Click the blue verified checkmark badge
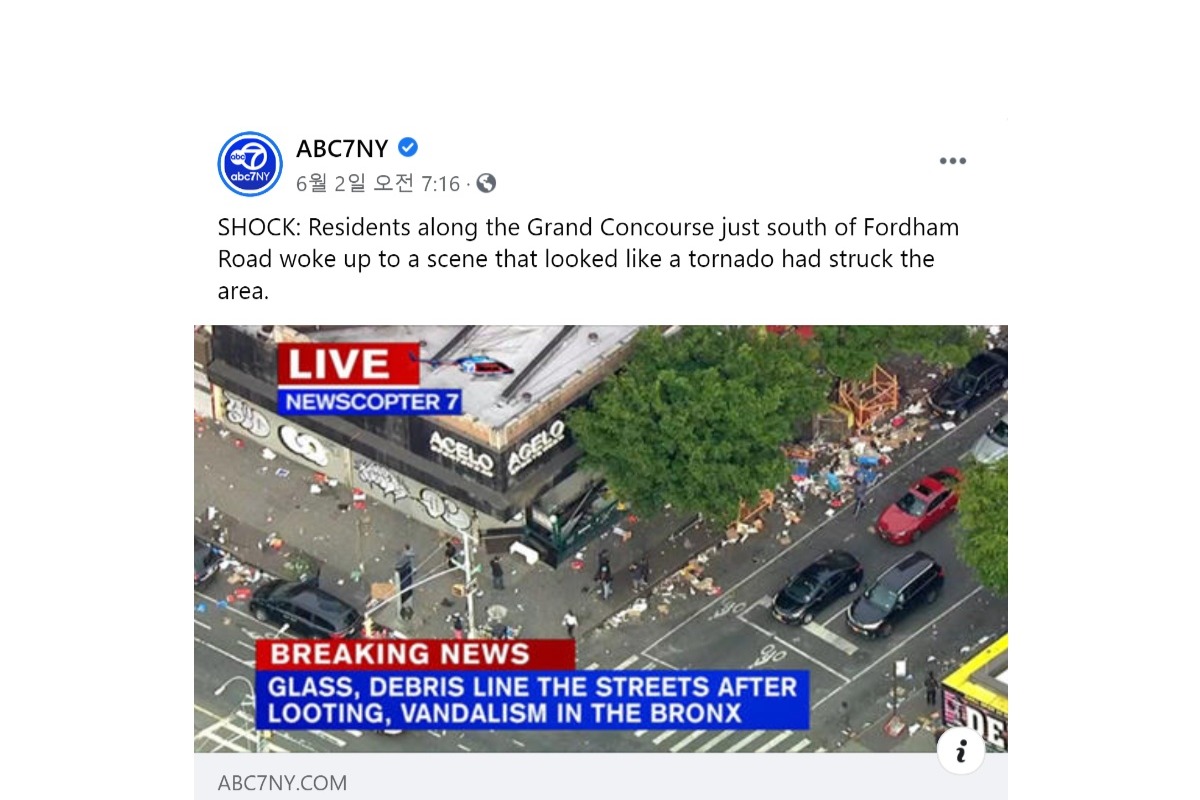 (x=408, y=148)
